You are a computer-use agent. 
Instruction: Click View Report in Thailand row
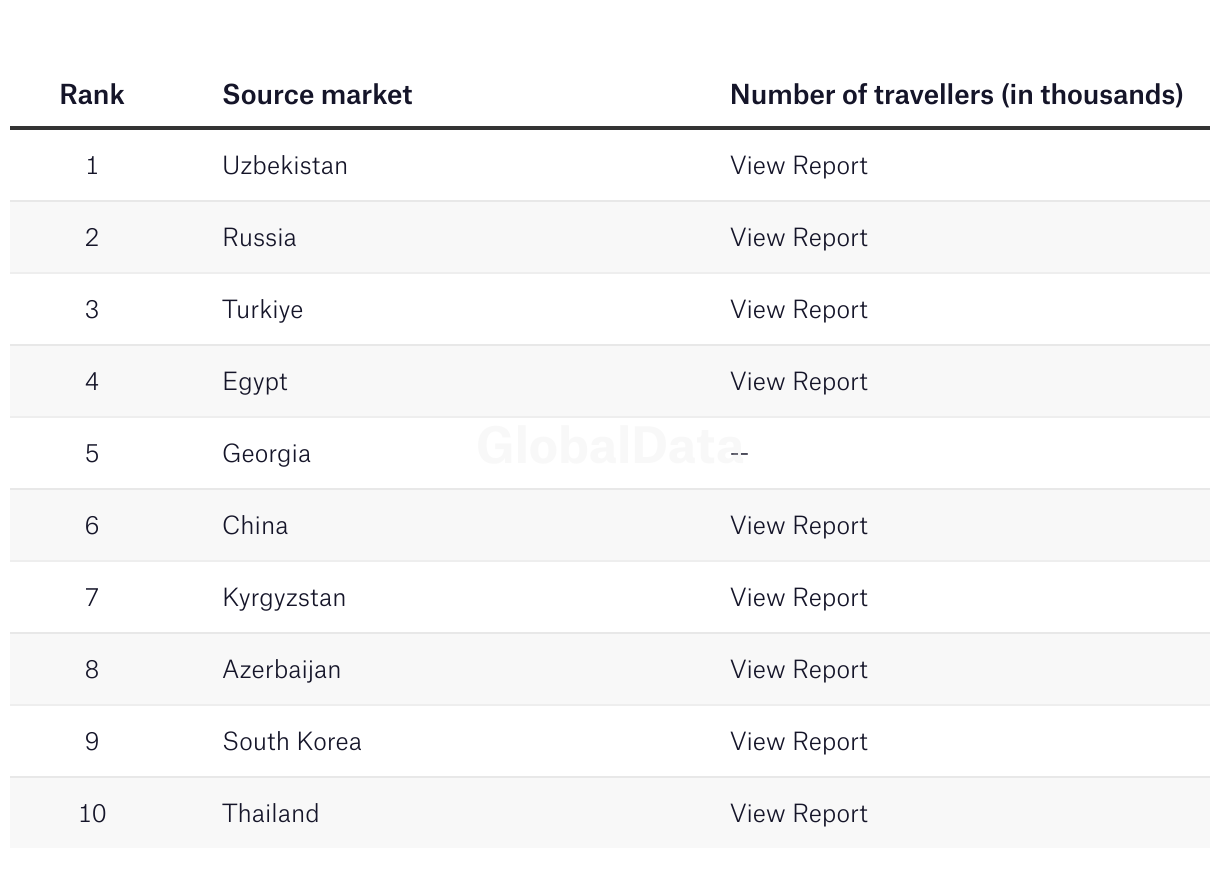point(798,814)
